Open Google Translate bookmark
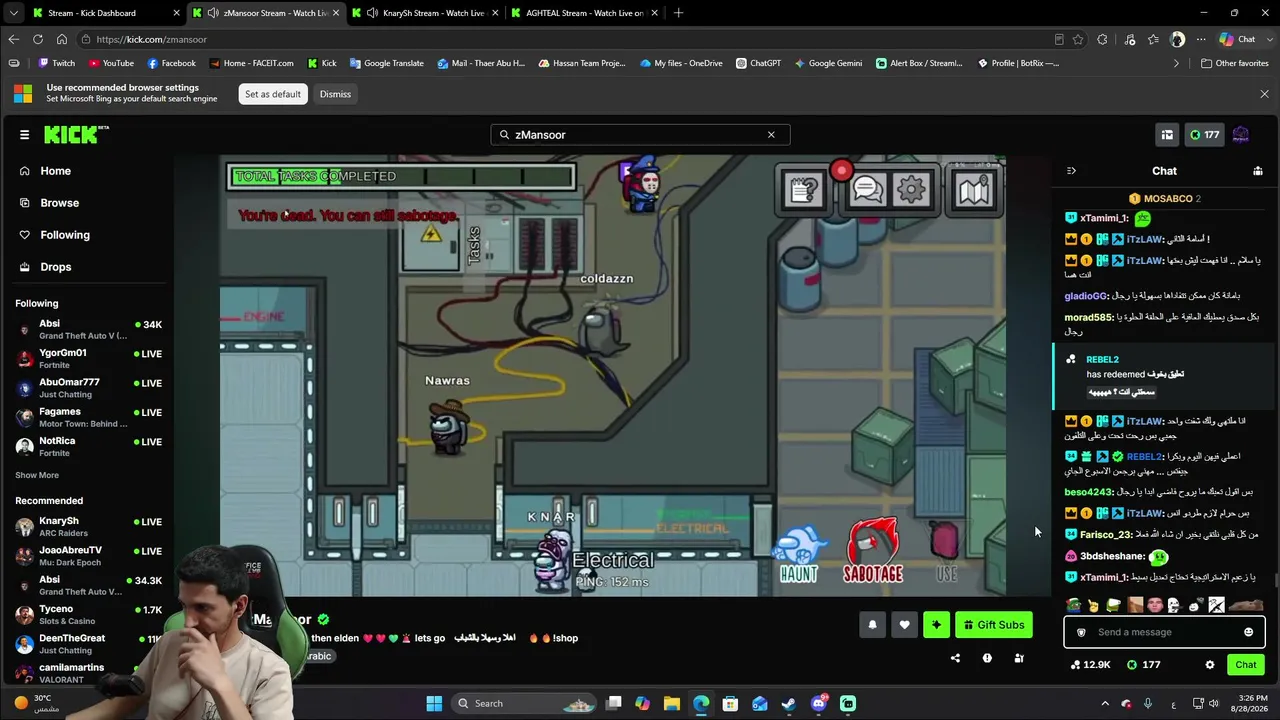1280x720 pixels. click(x=386, y=63)
